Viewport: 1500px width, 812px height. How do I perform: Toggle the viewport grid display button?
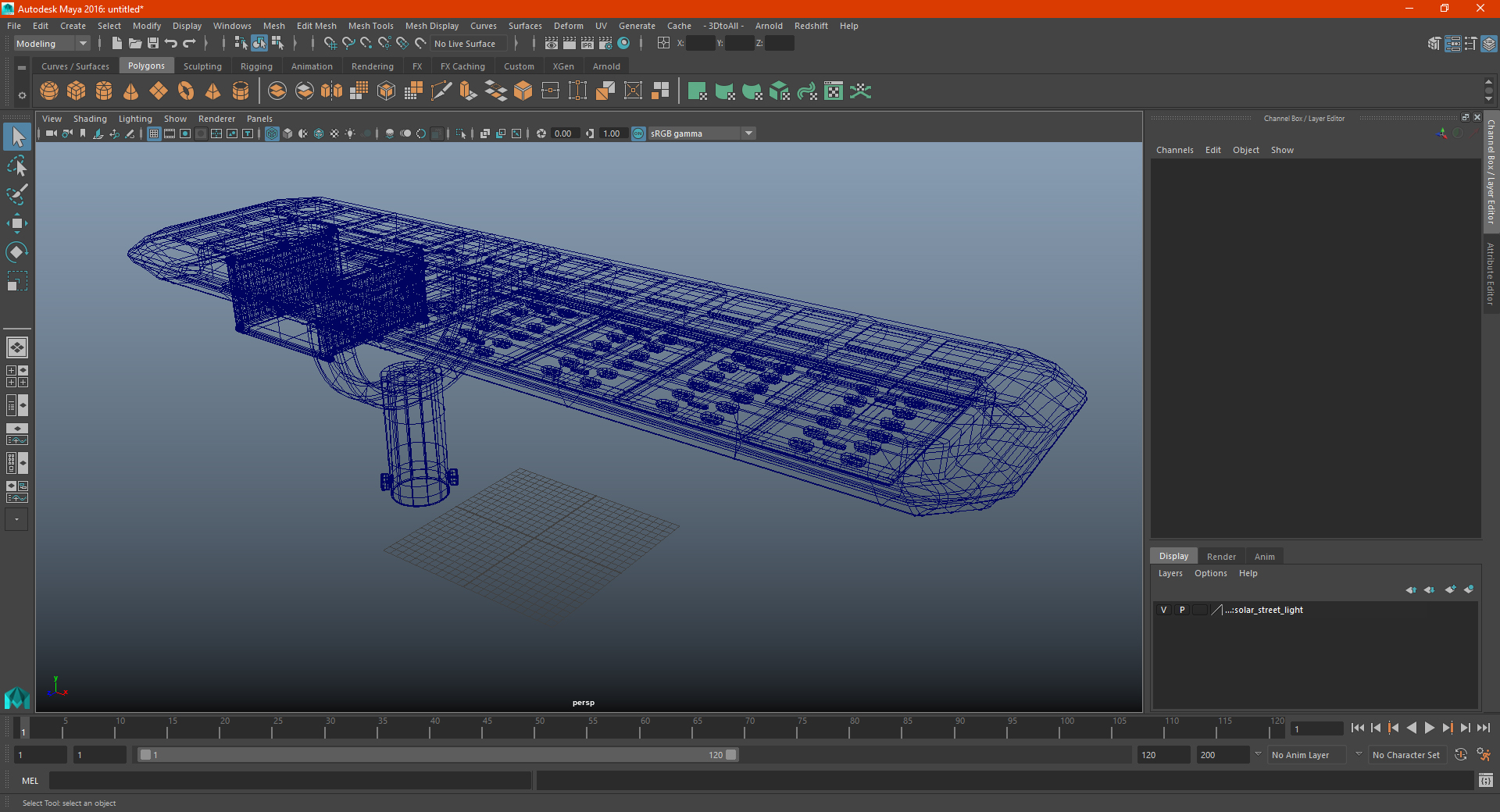click(x=154, y=134)
